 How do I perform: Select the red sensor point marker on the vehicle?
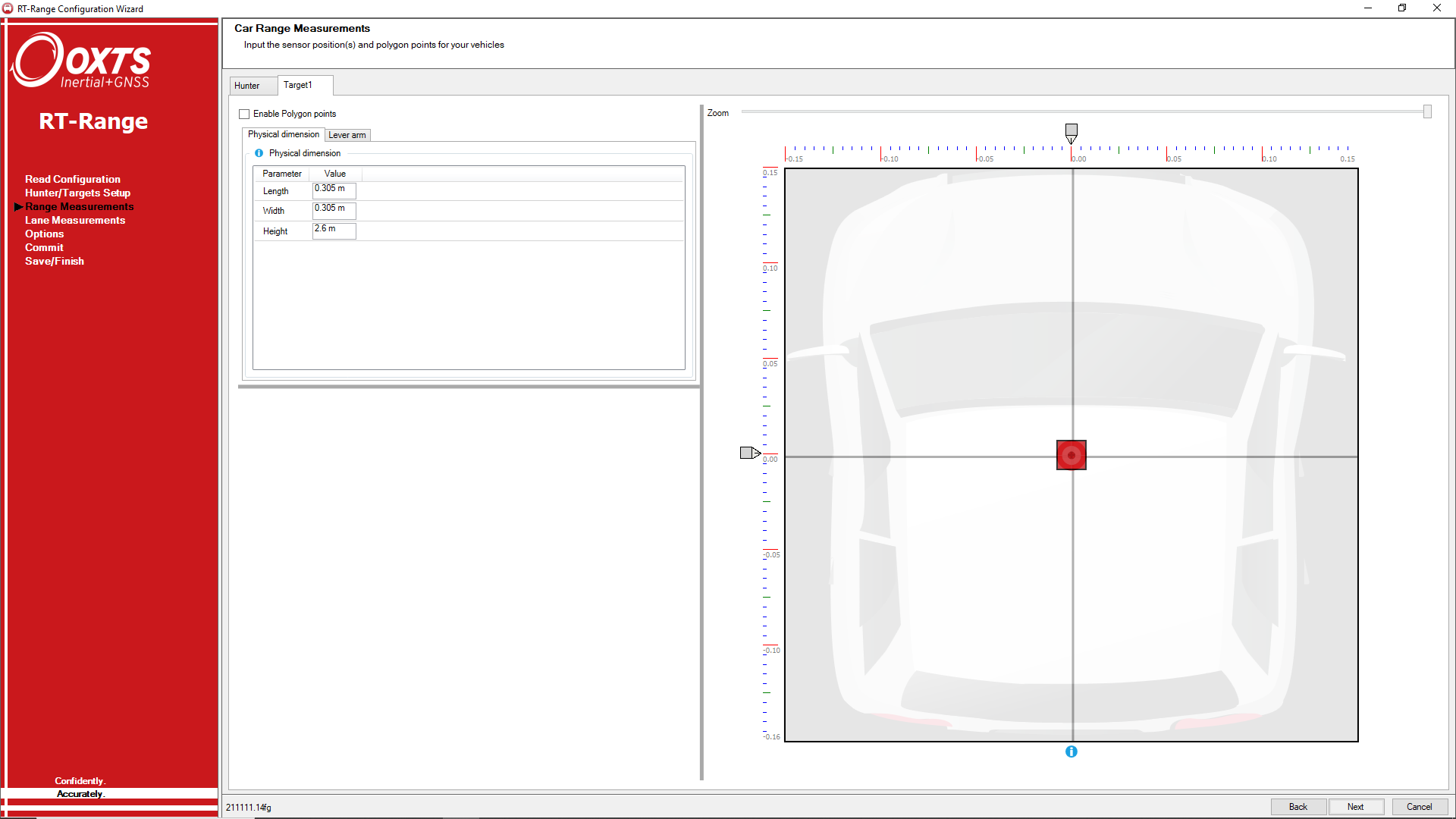pos(1071,455)
